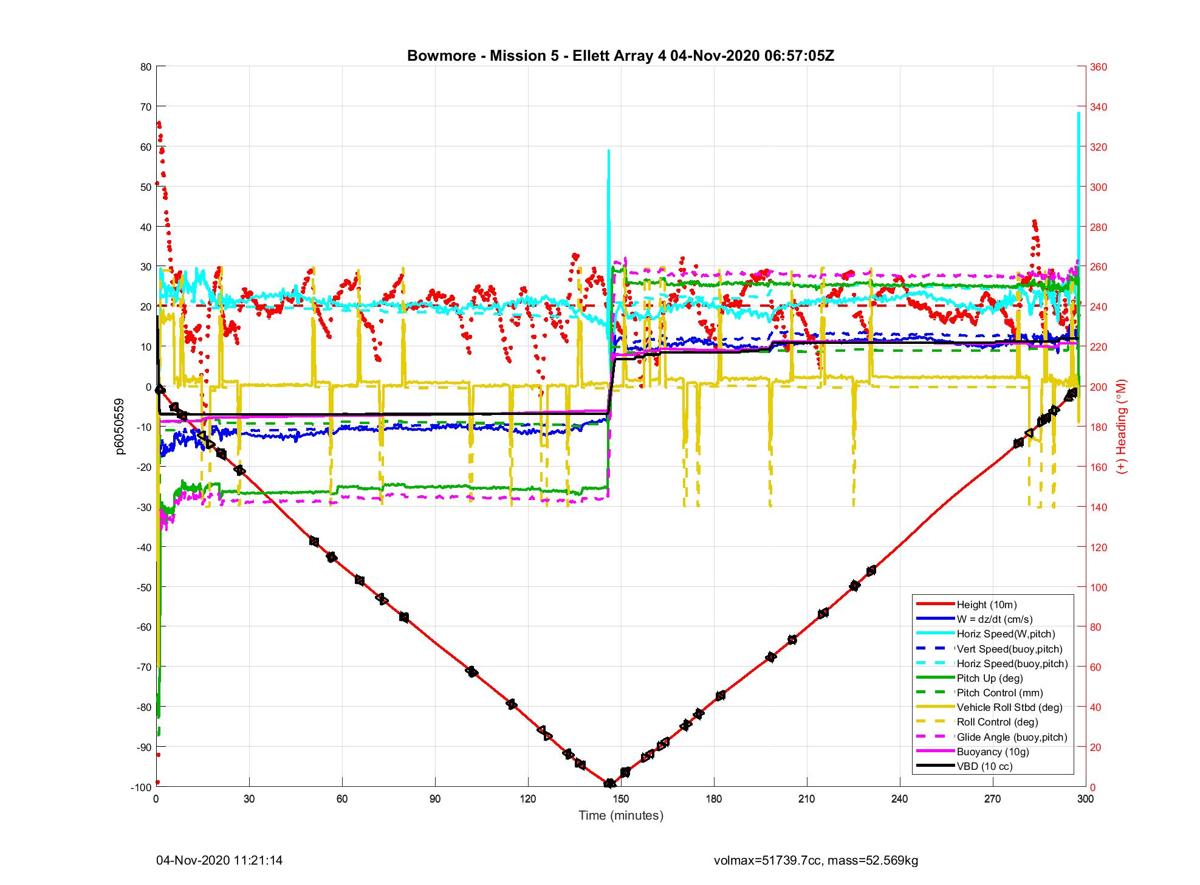The width and height of the screenshot is (1200, 885).
Task: Select 'W = dz/dt (cm/s)' legend entry
Action: [997, 619]
